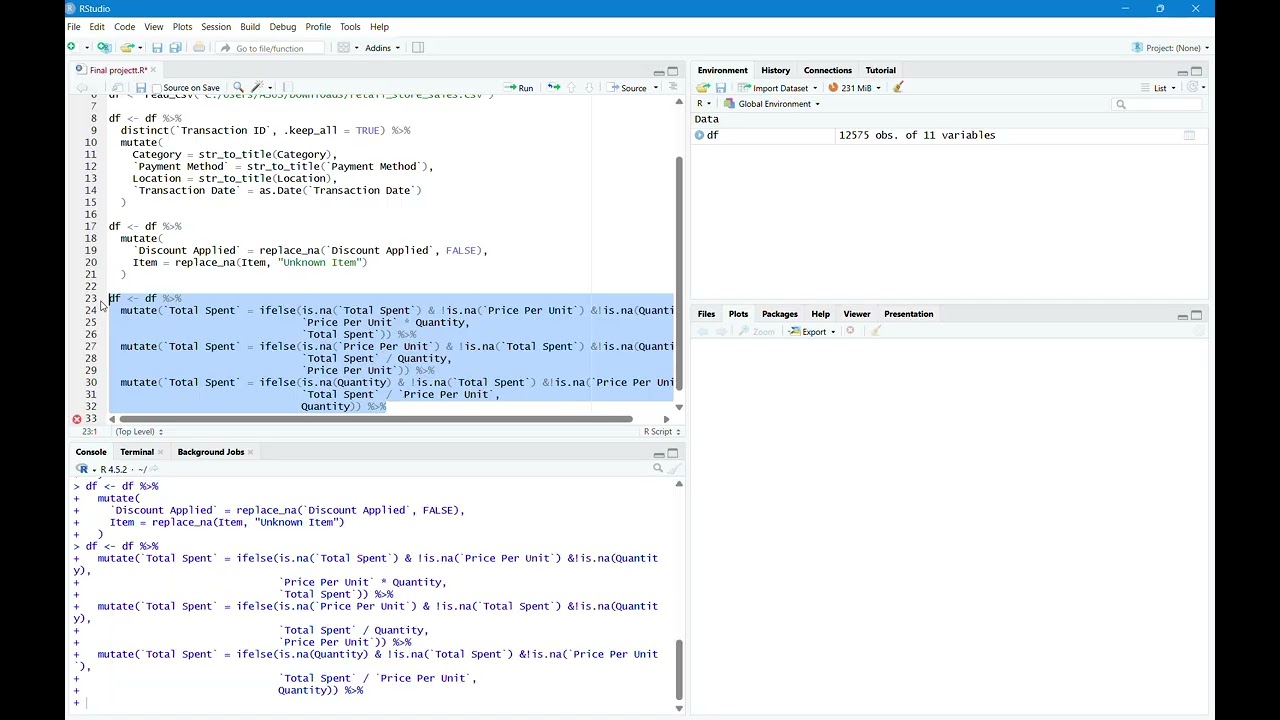
Task: Click Save All documents icon
Action: coord(175,48)
